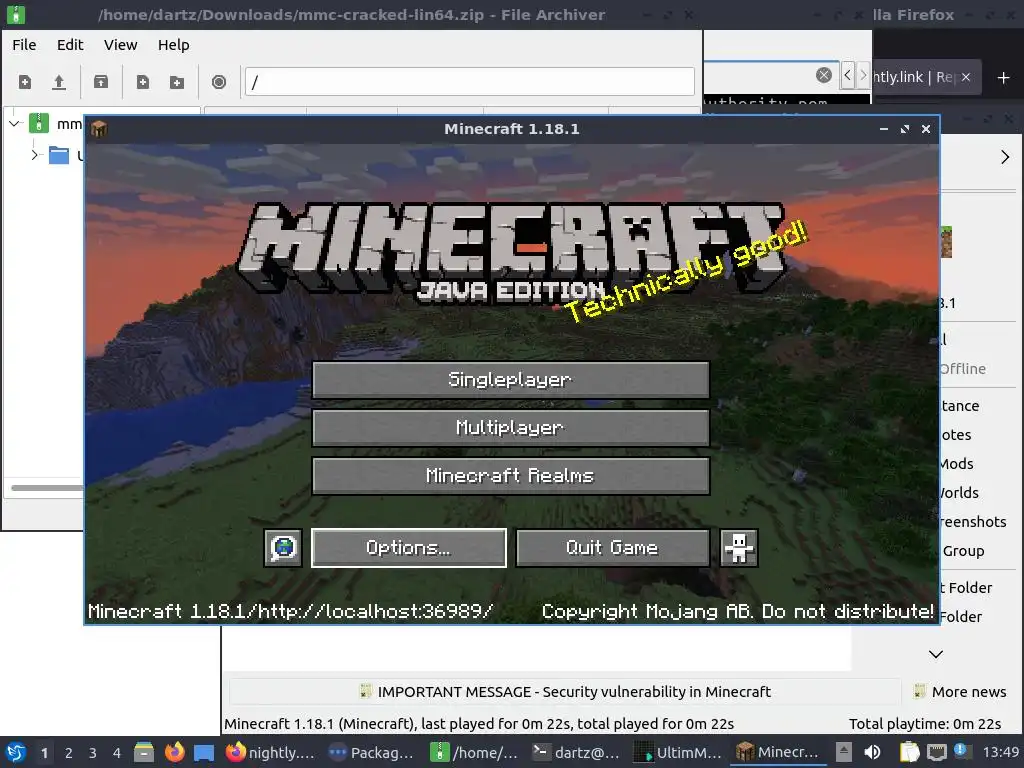Click the More news button
1024x768 pixels.
pyautogui.click(x=960, y=692)
